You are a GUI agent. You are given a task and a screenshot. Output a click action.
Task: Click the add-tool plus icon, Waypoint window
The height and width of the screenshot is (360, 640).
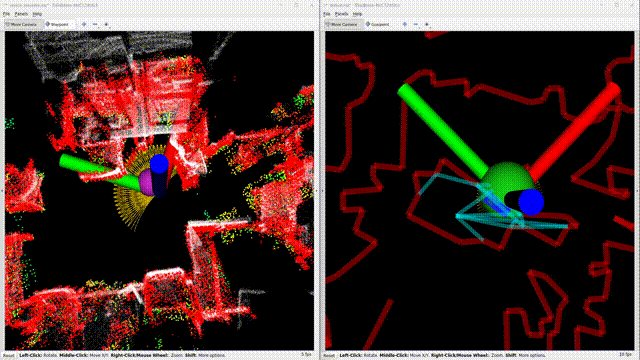coord(84,24)
